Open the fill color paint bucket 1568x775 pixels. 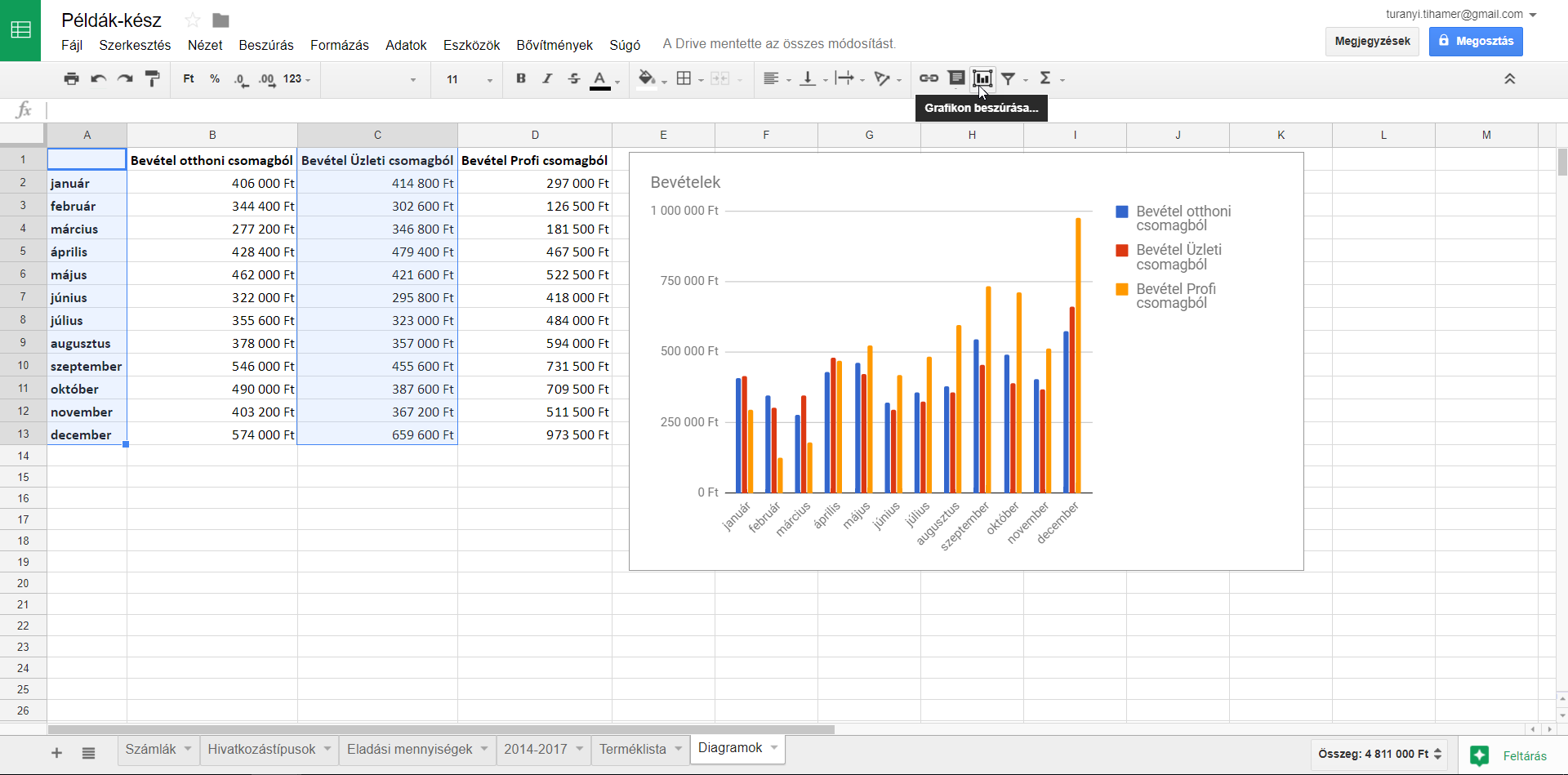(x=647, y=78)
